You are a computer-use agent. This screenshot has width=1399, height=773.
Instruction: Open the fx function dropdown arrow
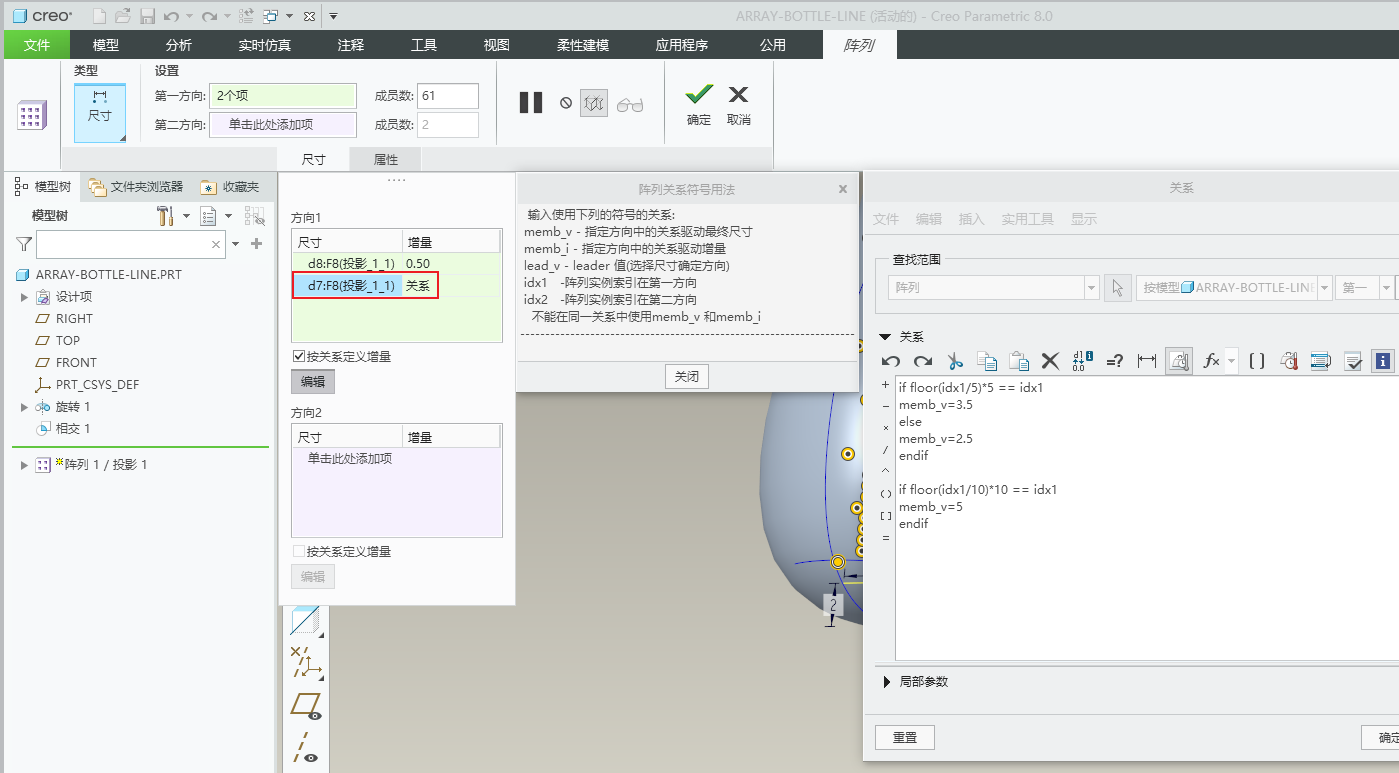point(1231,361)
